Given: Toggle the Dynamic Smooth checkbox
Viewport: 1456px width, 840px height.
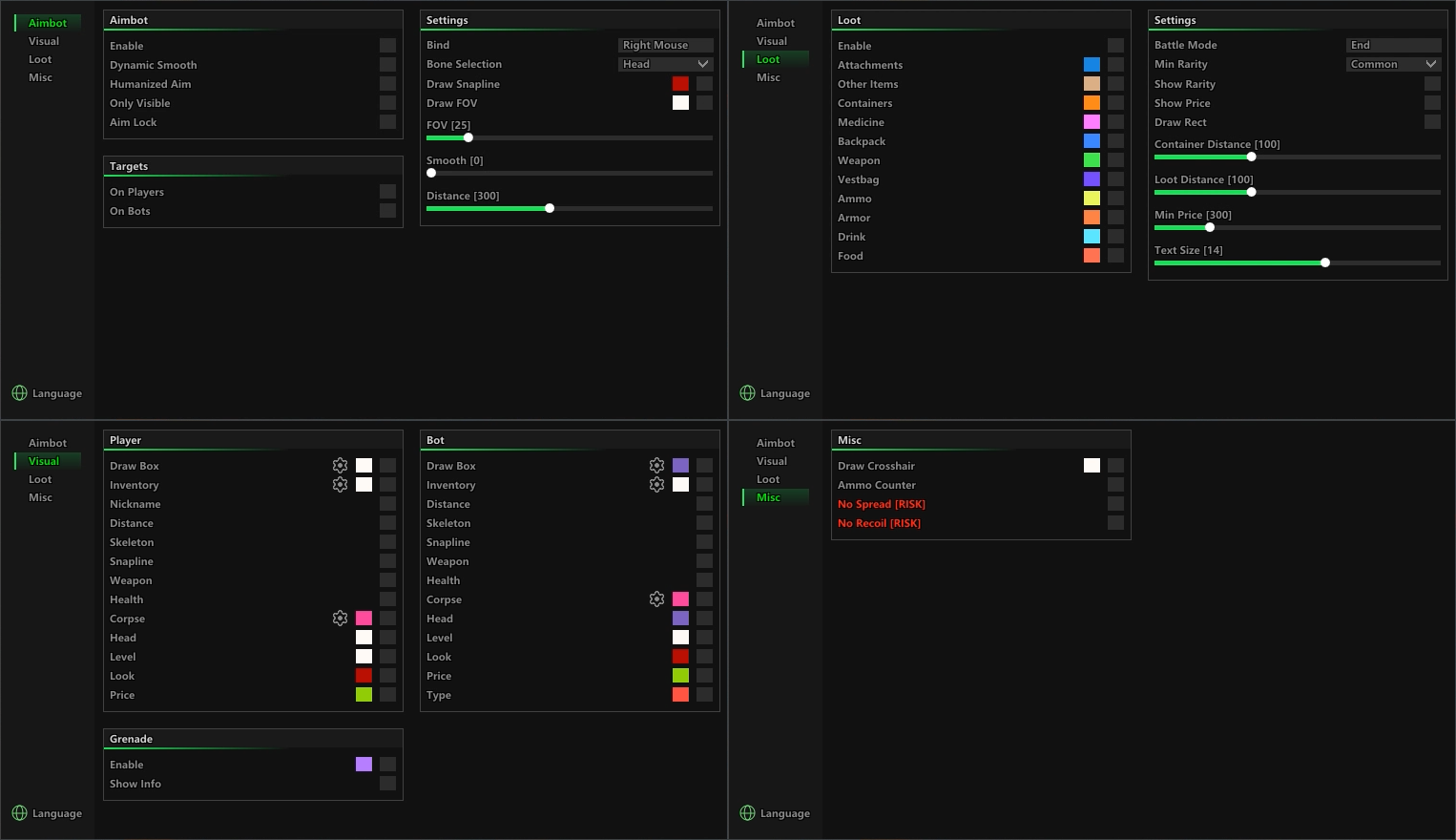Looking at the screenshot, I should tap(387, 65).
